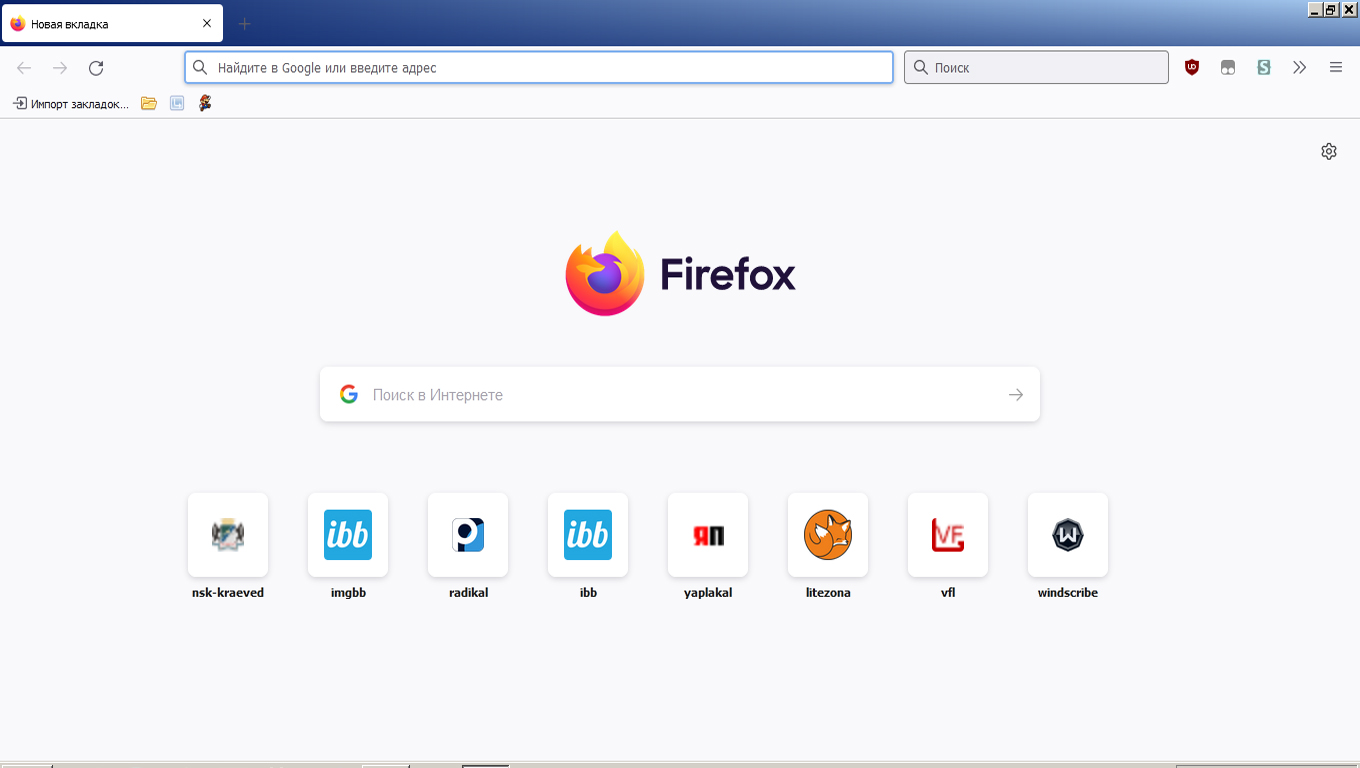The width and height of the screenshot is (1360, 768).
Task: Open the radikal shortcut tile
Action: (x=468, y=535)
